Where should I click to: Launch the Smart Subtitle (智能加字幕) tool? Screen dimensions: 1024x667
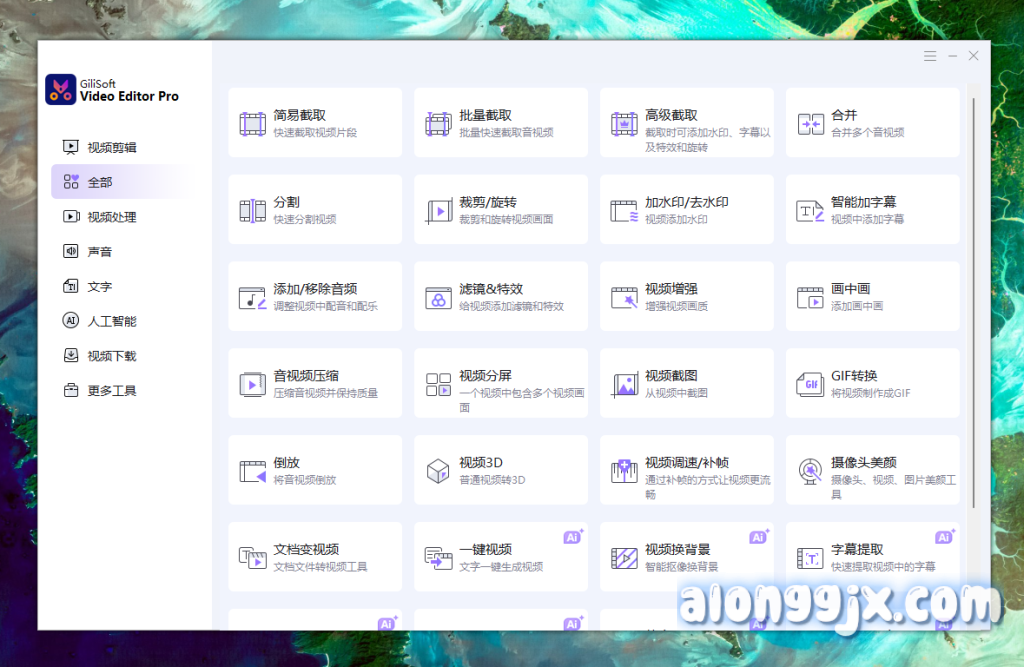click(x=872, y=210)
